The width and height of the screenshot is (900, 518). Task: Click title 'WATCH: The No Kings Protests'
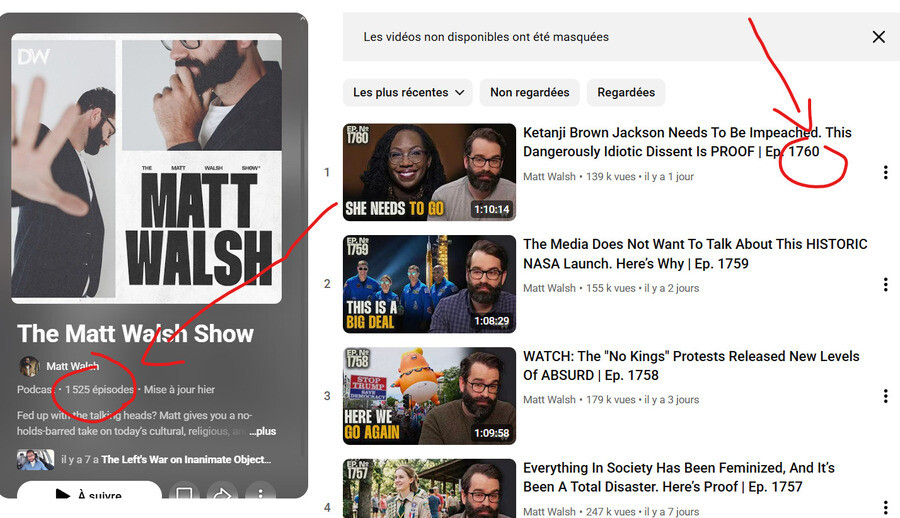pos(691,365)
